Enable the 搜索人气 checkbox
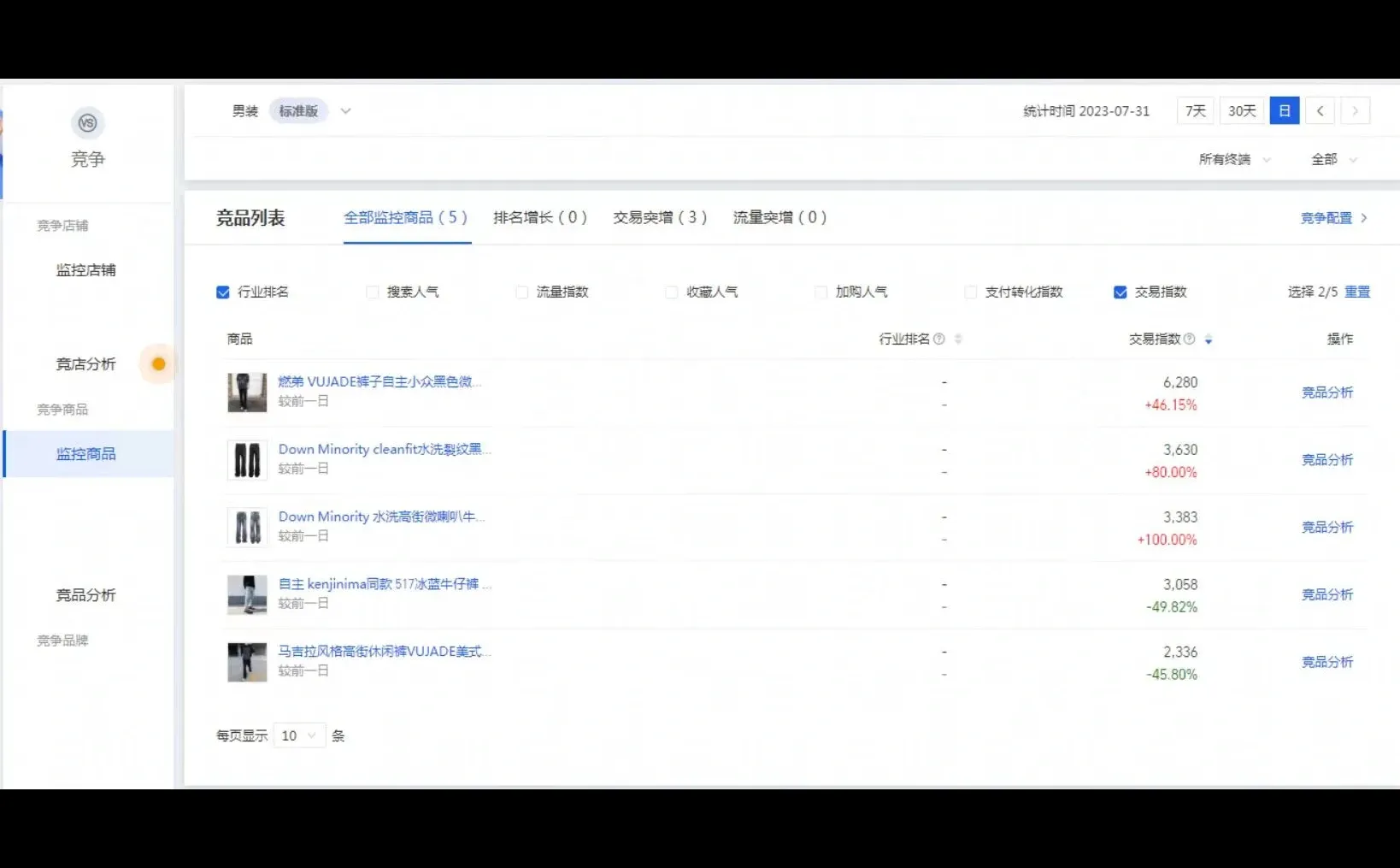Viewport: 1400px width, 868px height. pos(372,292)
